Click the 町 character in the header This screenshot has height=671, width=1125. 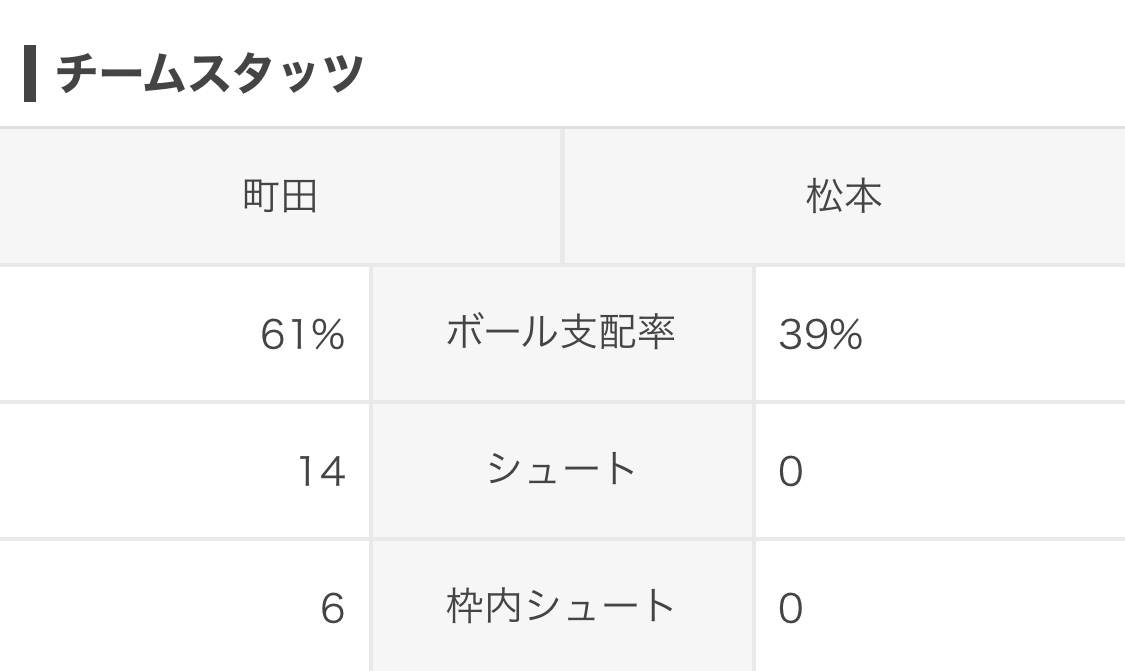261,197
